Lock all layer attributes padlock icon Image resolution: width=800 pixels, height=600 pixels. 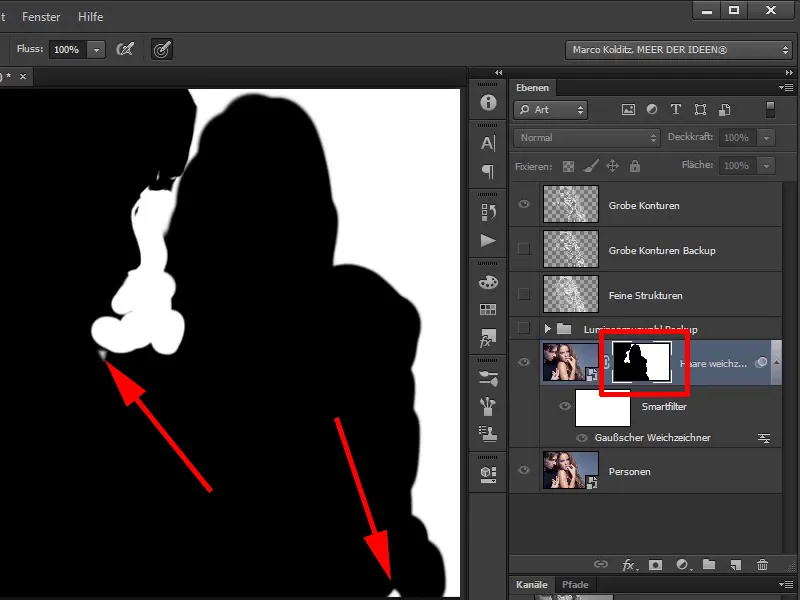click(635, 166)
